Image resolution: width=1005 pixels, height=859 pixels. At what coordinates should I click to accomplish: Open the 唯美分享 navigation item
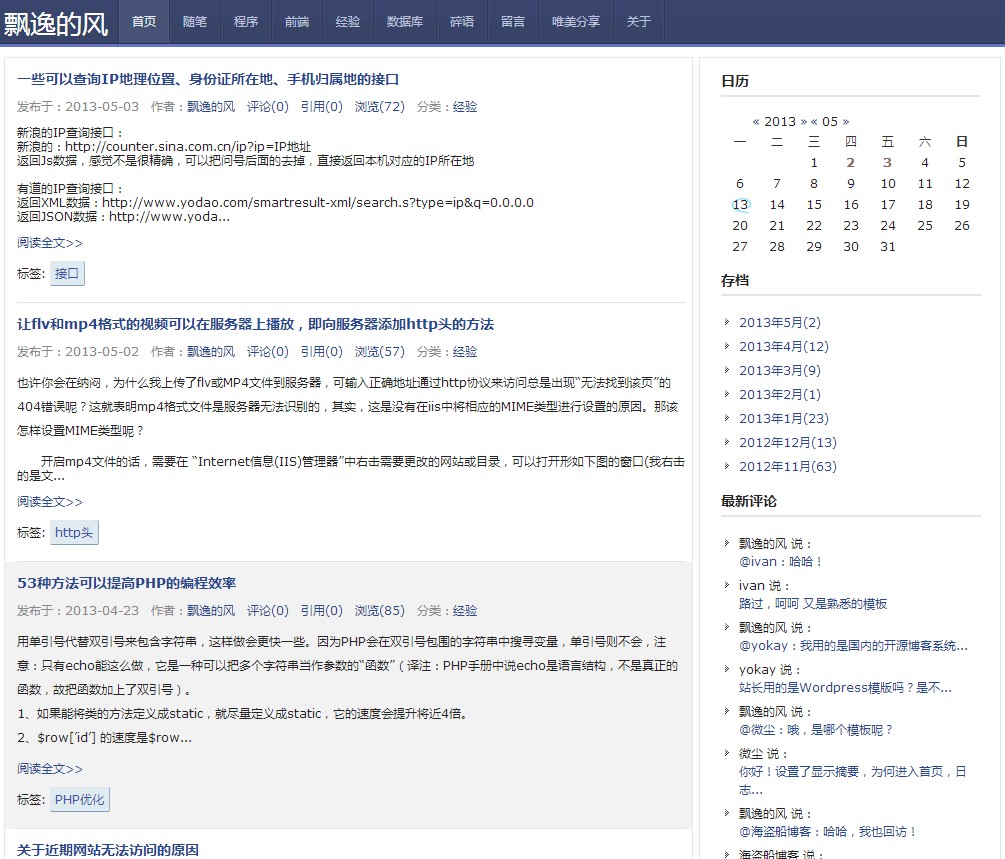[576, 22]
